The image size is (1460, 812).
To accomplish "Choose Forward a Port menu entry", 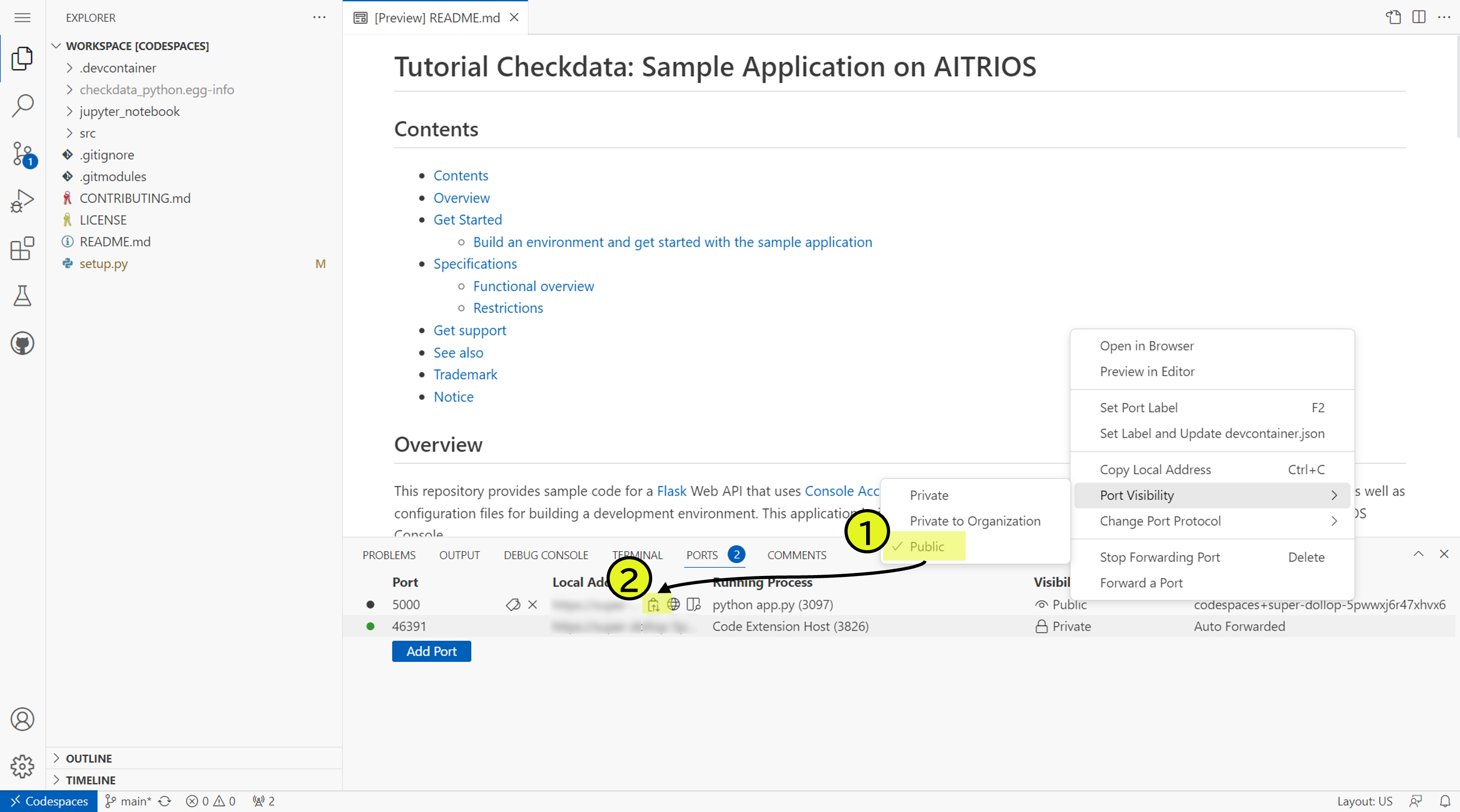I will [x=1212, y=582].
